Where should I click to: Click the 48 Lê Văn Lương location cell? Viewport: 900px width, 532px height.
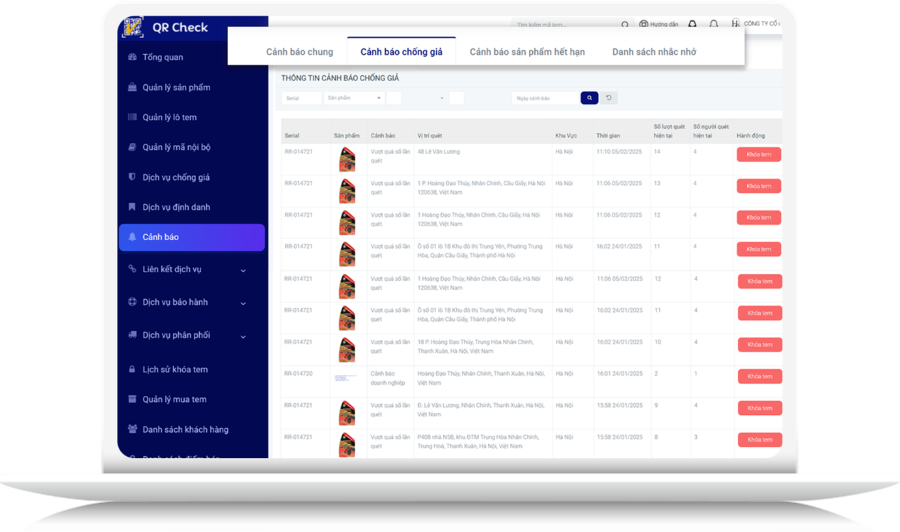click(439, 152)
